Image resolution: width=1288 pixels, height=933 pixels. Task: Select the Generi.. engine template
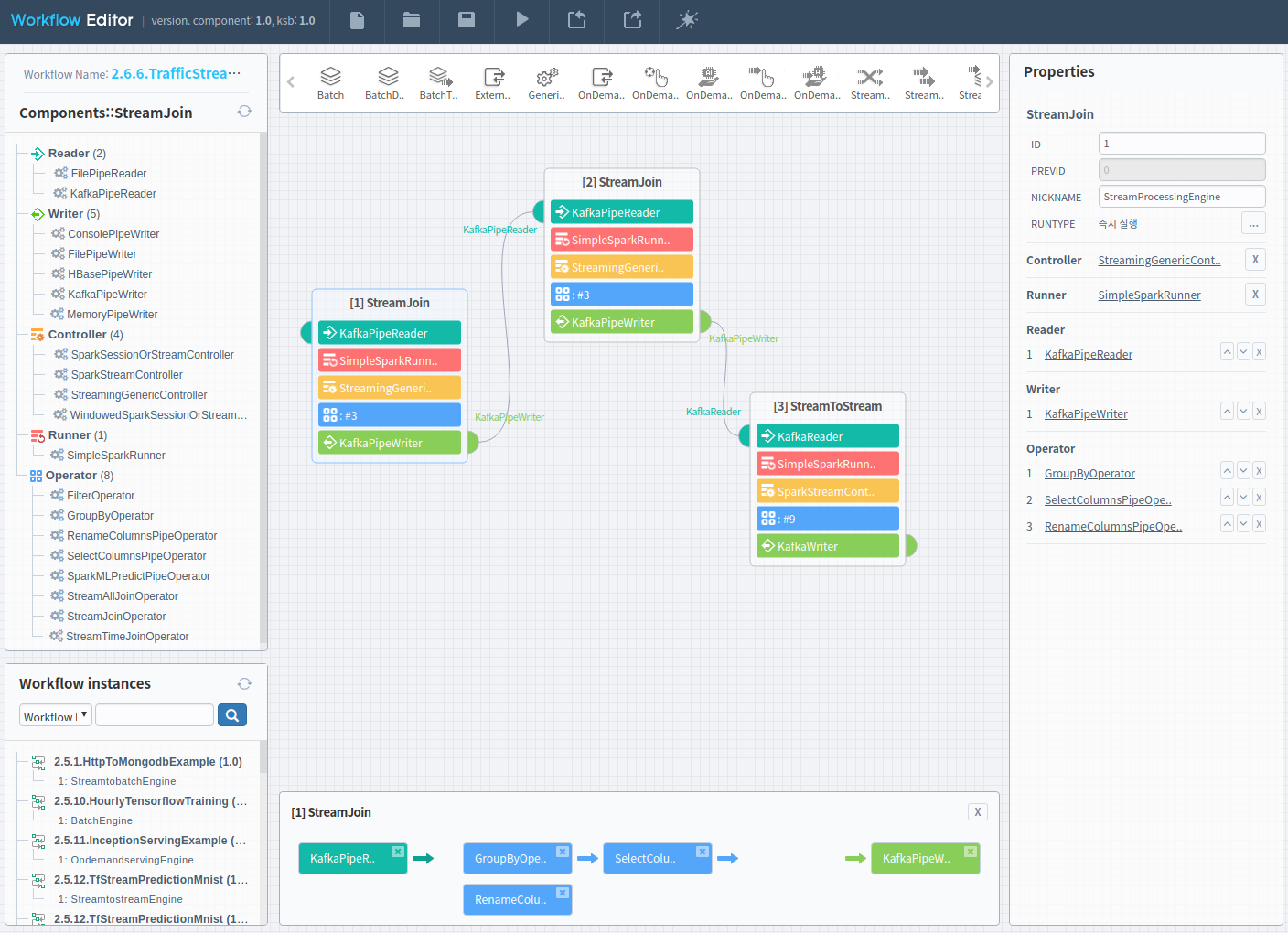(x=547, y=82)
